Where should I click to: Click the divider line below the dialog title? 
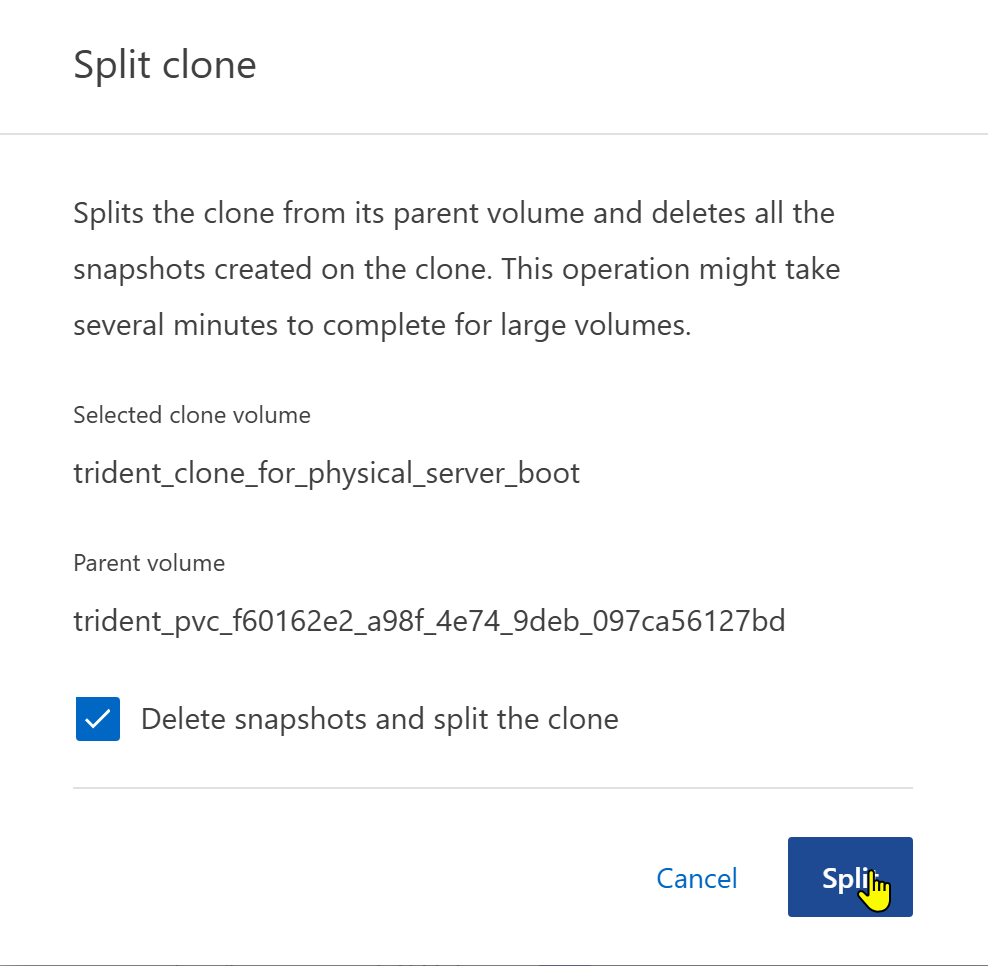(x=494, y=133)
